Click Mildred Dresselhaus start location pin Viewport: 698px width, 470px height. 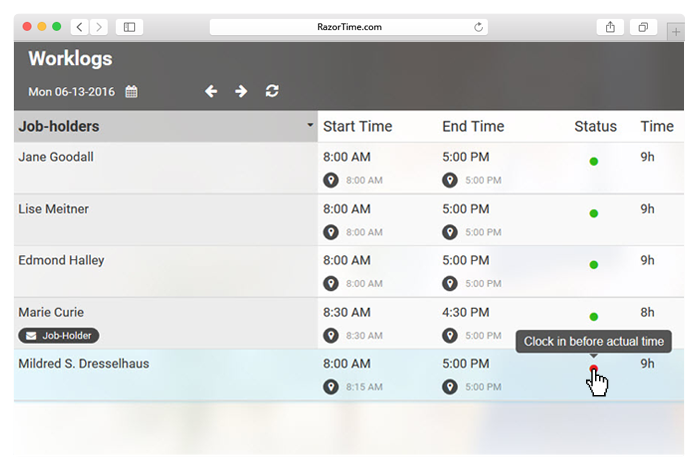point(331,387)
